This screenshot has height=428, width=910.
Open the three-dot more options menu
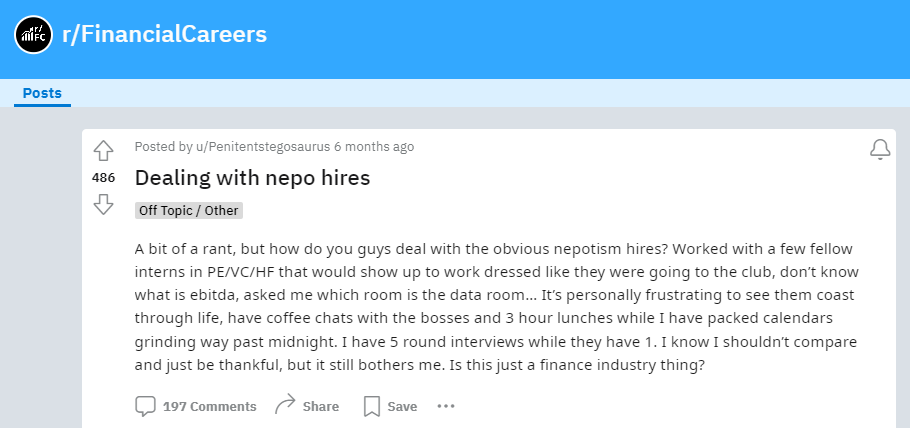click(x=446, y=406)
